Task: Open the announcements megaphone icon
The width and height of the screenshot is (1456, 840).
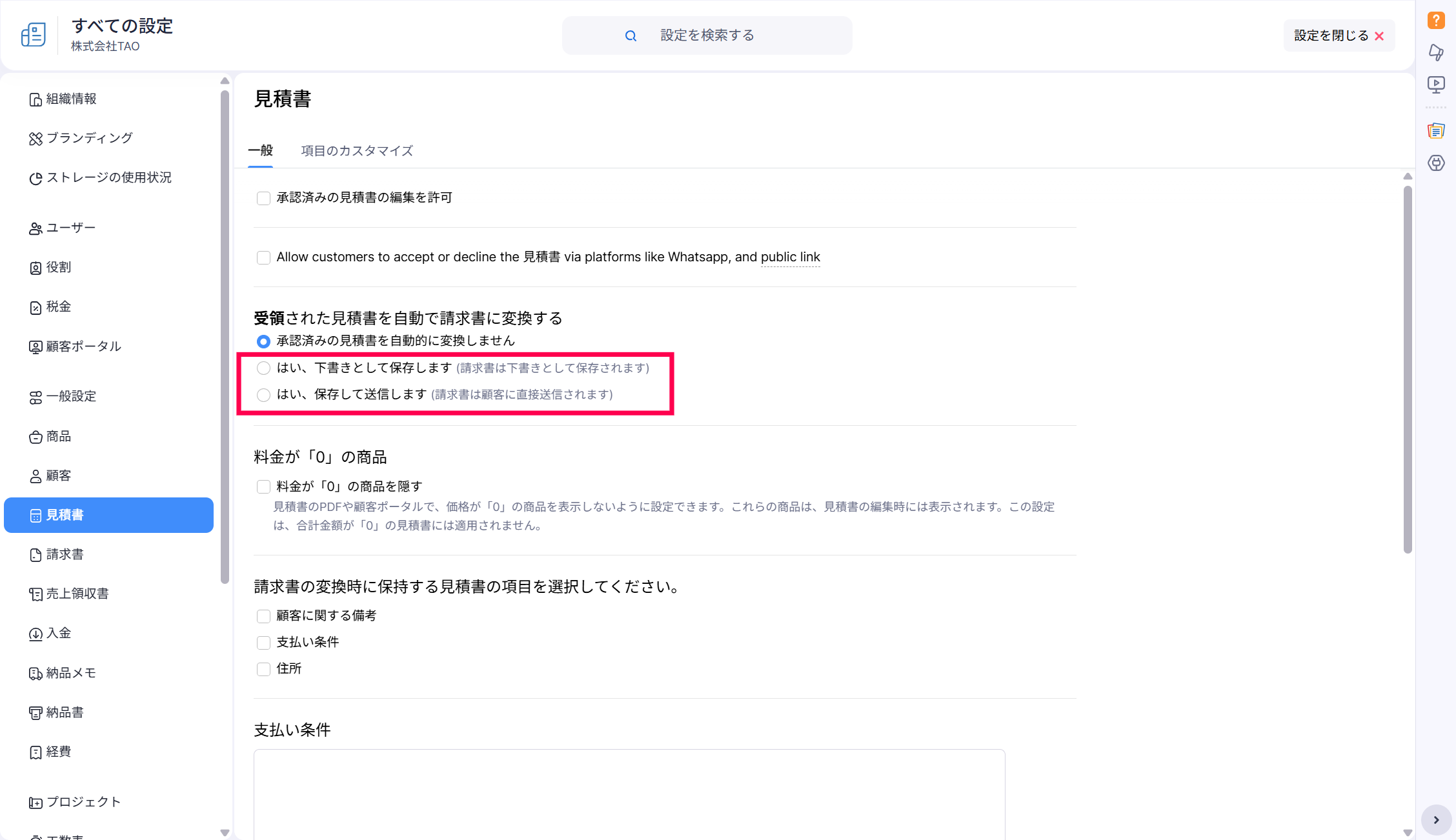Action: coord(1435,52)
